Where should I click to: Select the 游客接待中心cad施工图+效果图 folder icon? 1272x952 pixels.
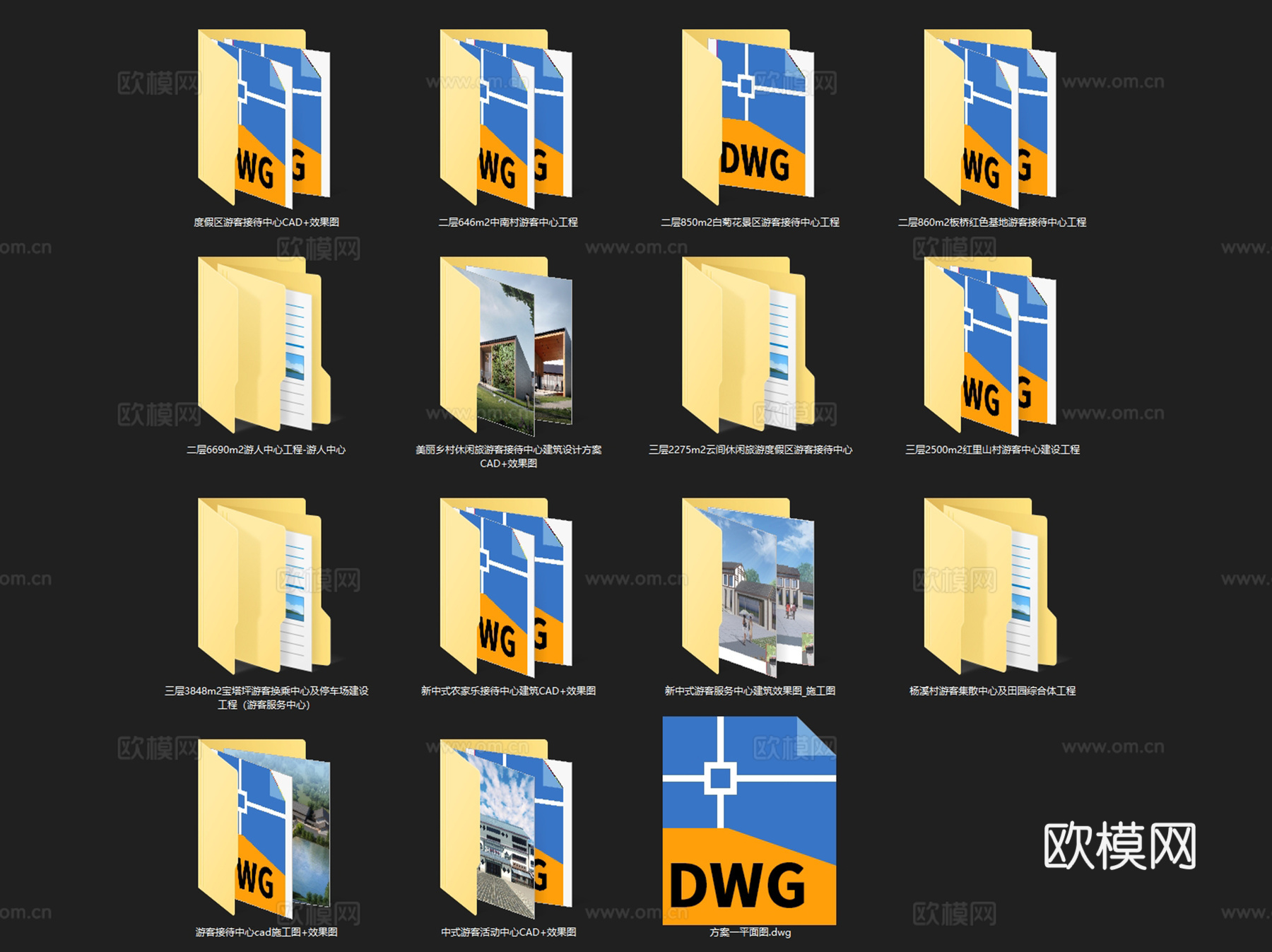[264, 828]
